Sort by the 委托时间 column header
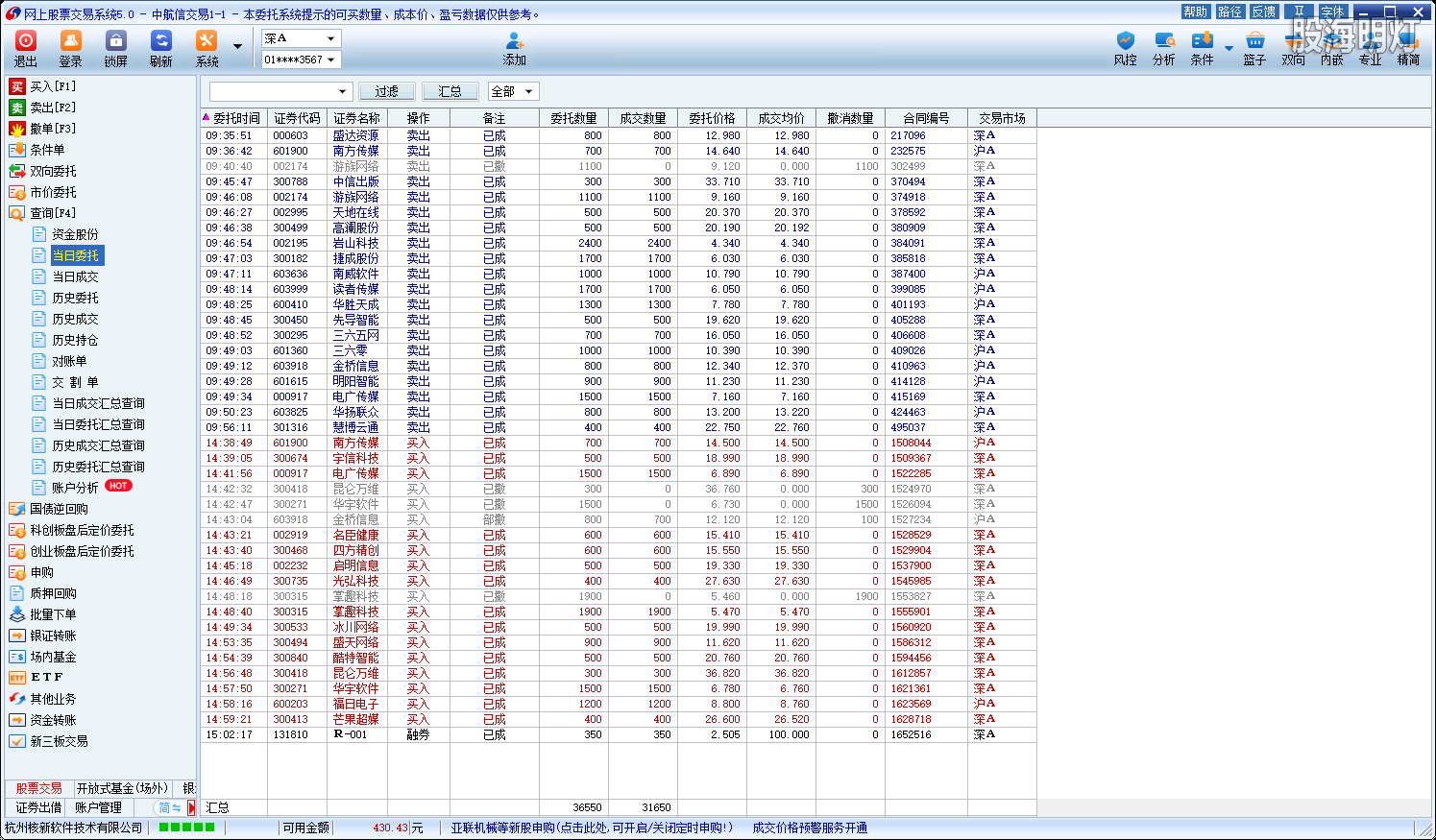Viewport: 1436px width, 840px height. pos(233,118)
